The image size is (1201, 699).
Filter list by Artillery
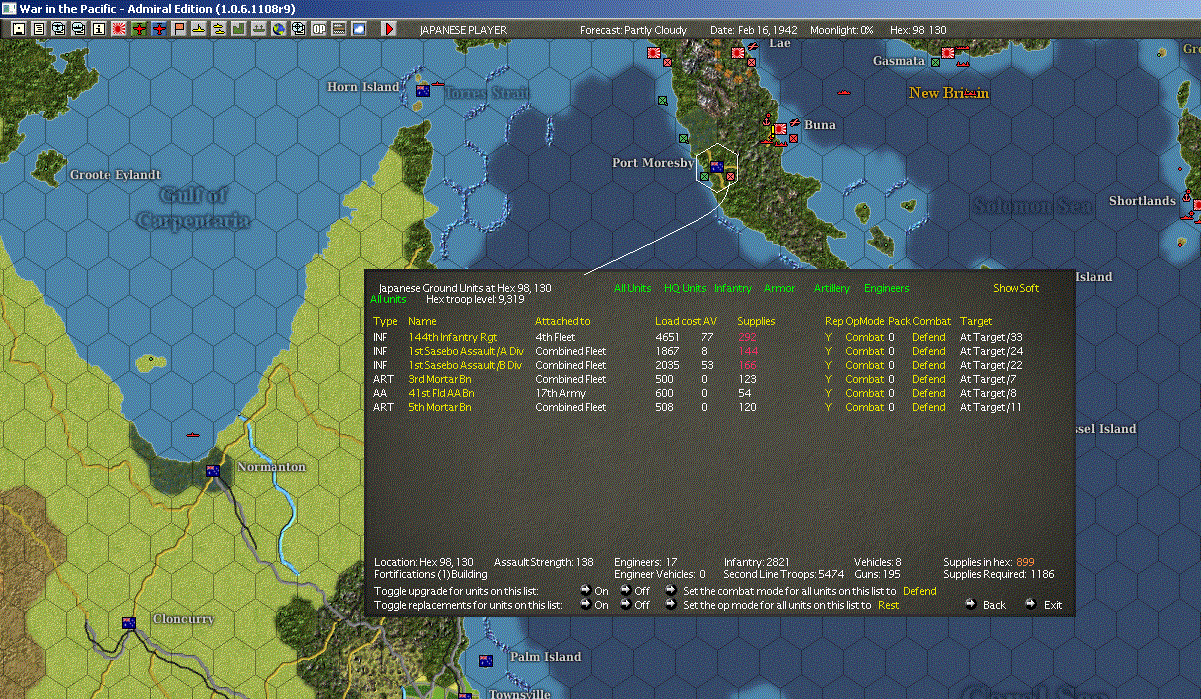pyautogui.click(x=832, y=288)
